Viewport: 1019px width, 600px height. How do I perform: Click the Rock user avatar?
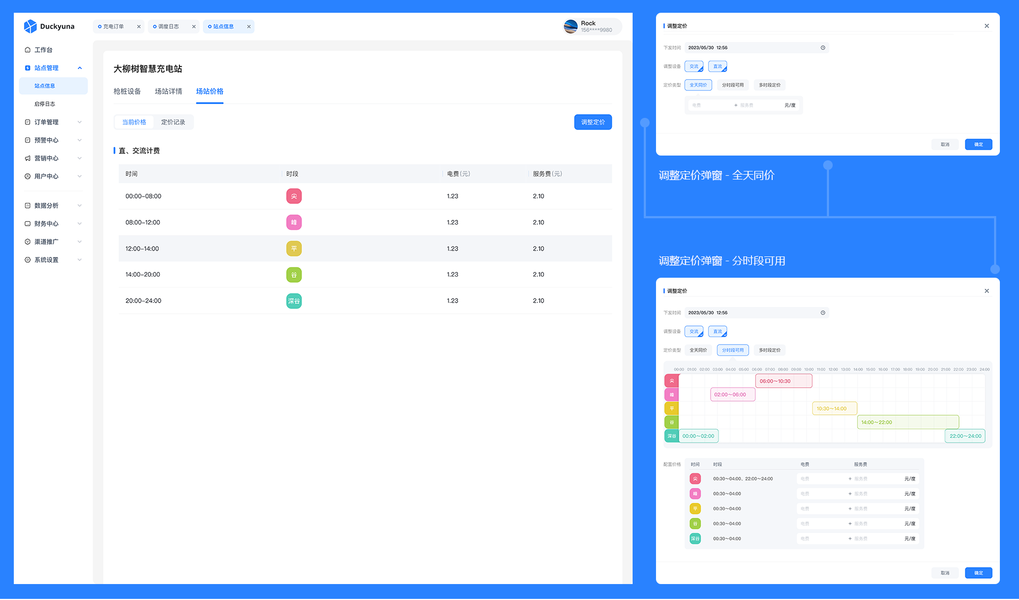tap(571, 27)
